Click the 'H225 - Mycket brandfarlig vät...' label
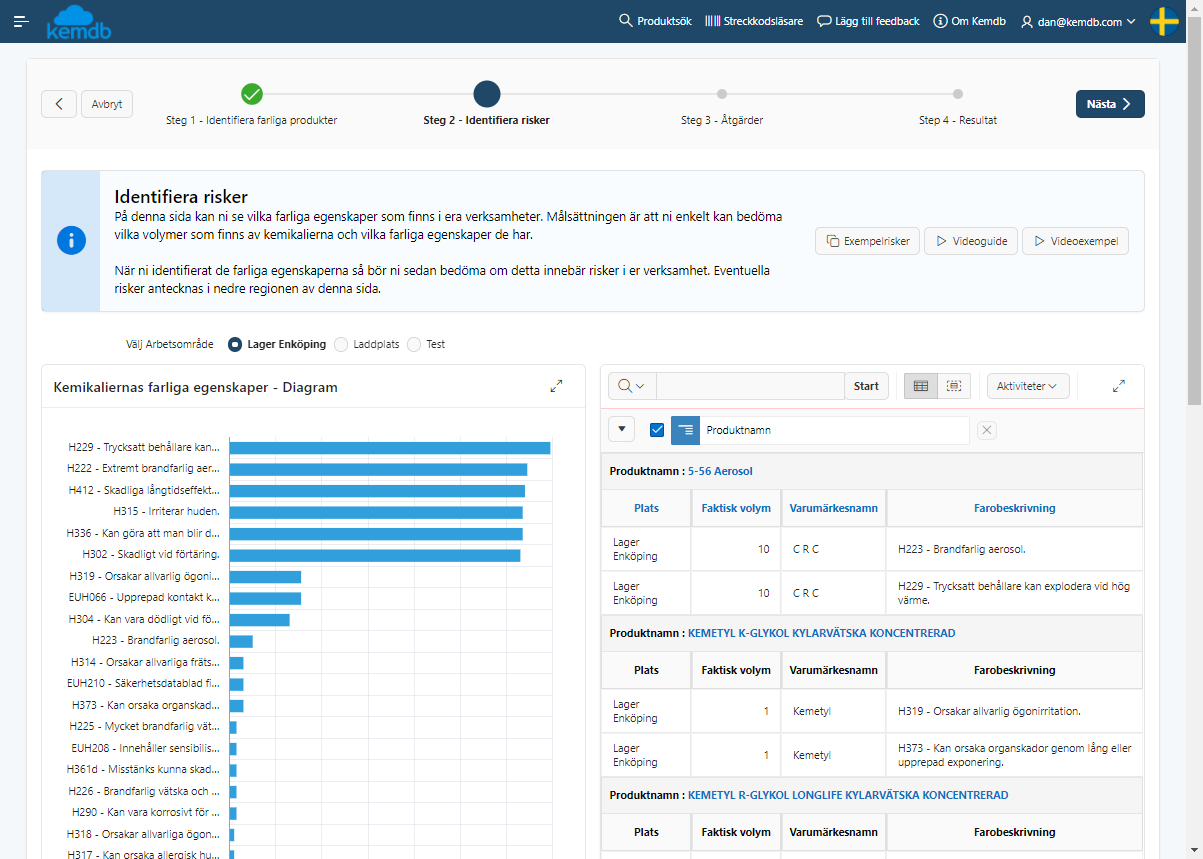Viewport: 1203px width, 859px height. tap(145, 726)
